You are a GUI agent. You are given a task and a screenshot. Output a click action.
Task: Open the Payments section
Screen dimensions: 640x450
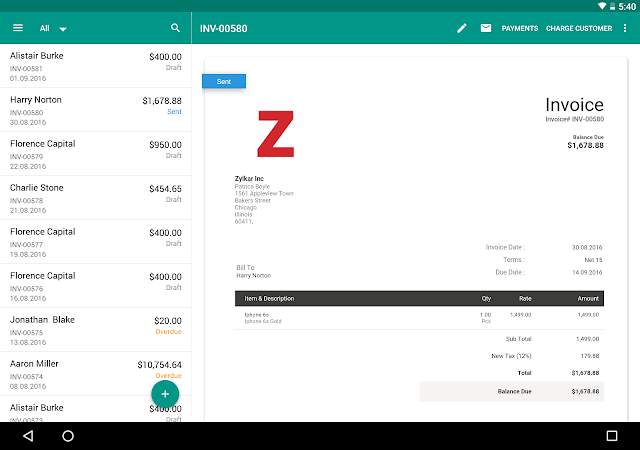click(x=519, y=29)
